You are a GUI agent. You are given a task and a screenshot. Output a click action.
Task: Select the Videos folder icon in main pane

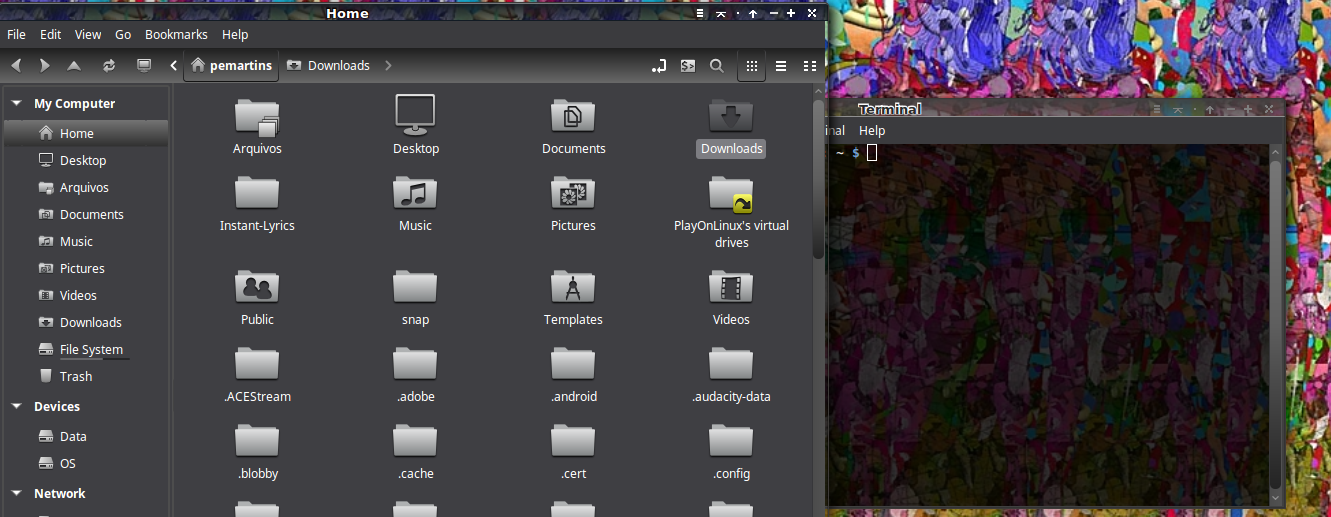click(731, 286)
